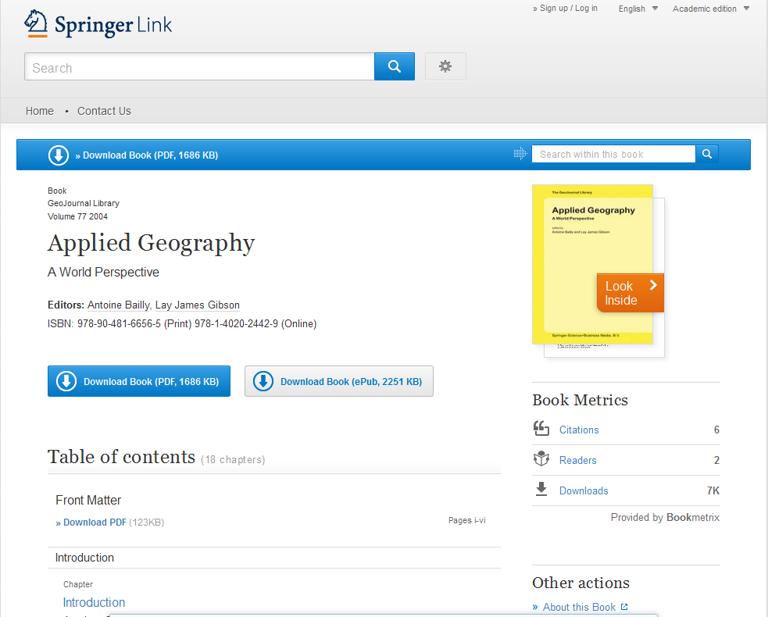Download the book in ePub format
Screen dimensions: 768x617
339,381
